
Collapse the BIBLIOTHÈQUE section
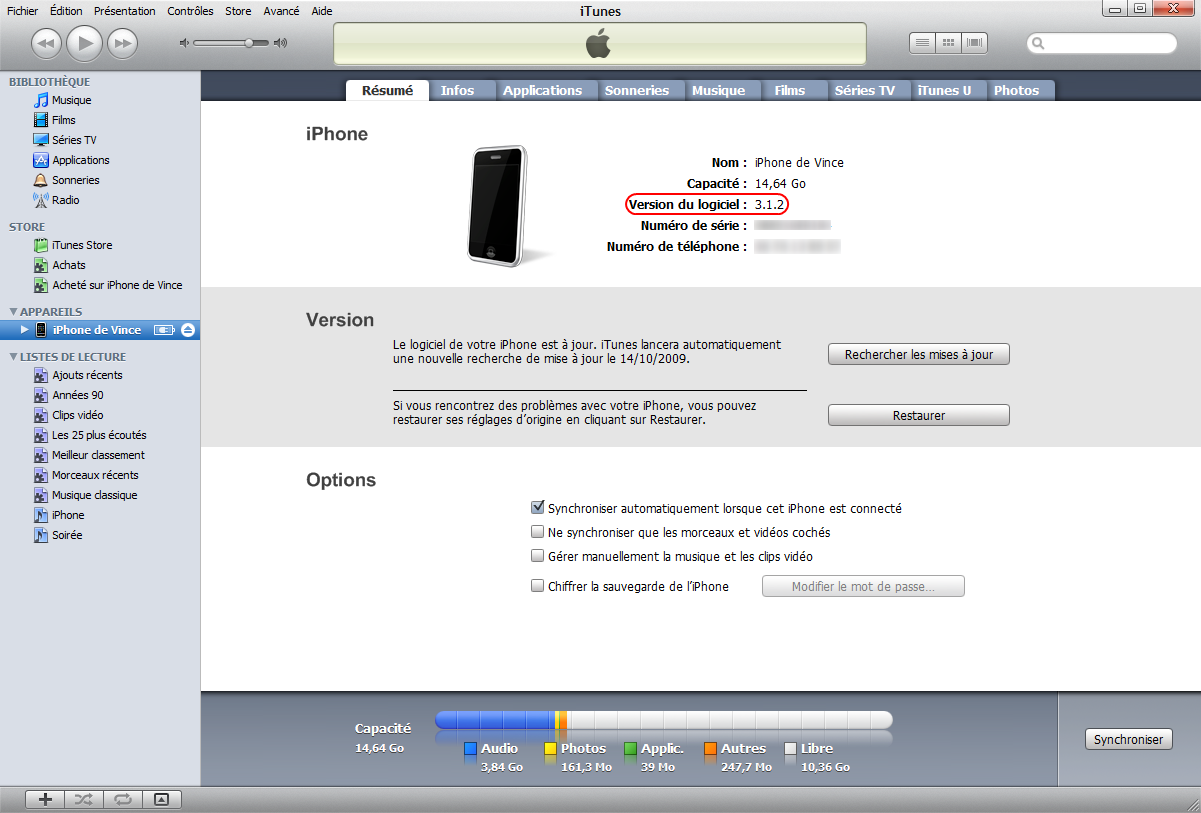(14, 82)
